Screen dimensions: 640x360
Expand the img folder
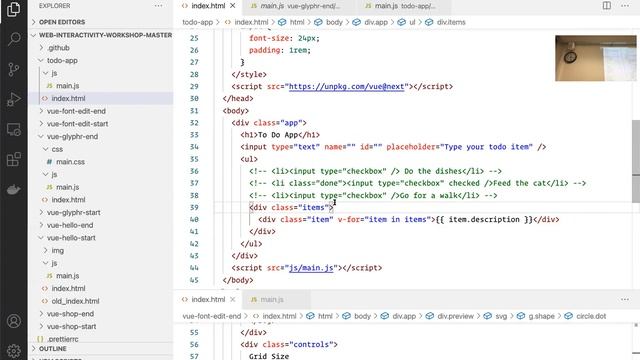[58, 250]
